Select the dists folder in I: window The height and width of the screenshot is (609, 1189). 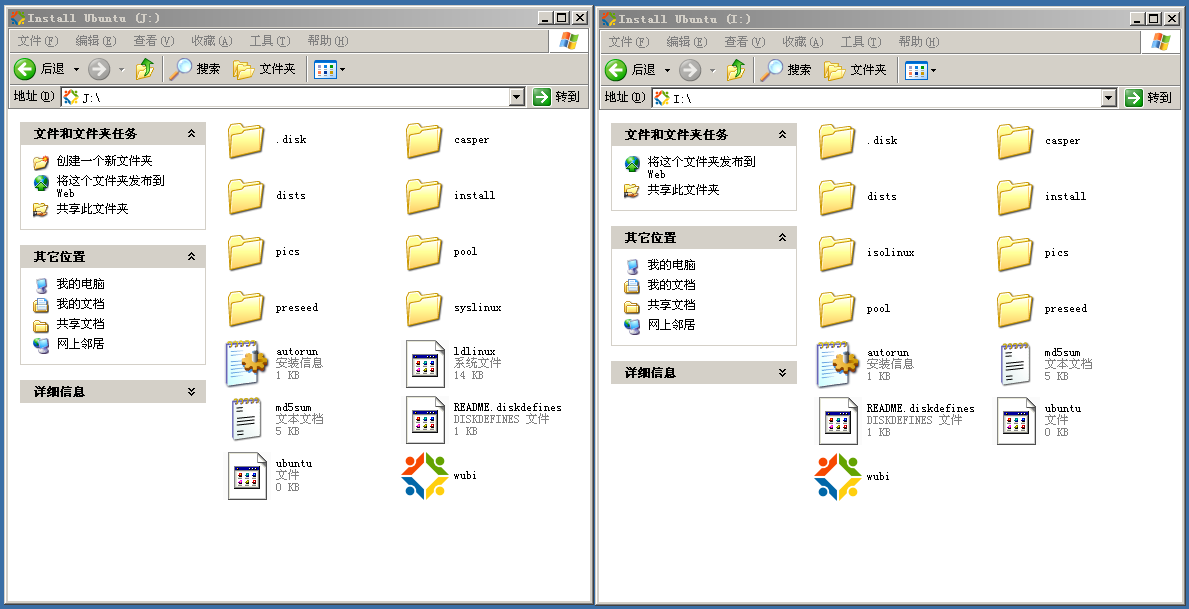[x=858, y=196]
